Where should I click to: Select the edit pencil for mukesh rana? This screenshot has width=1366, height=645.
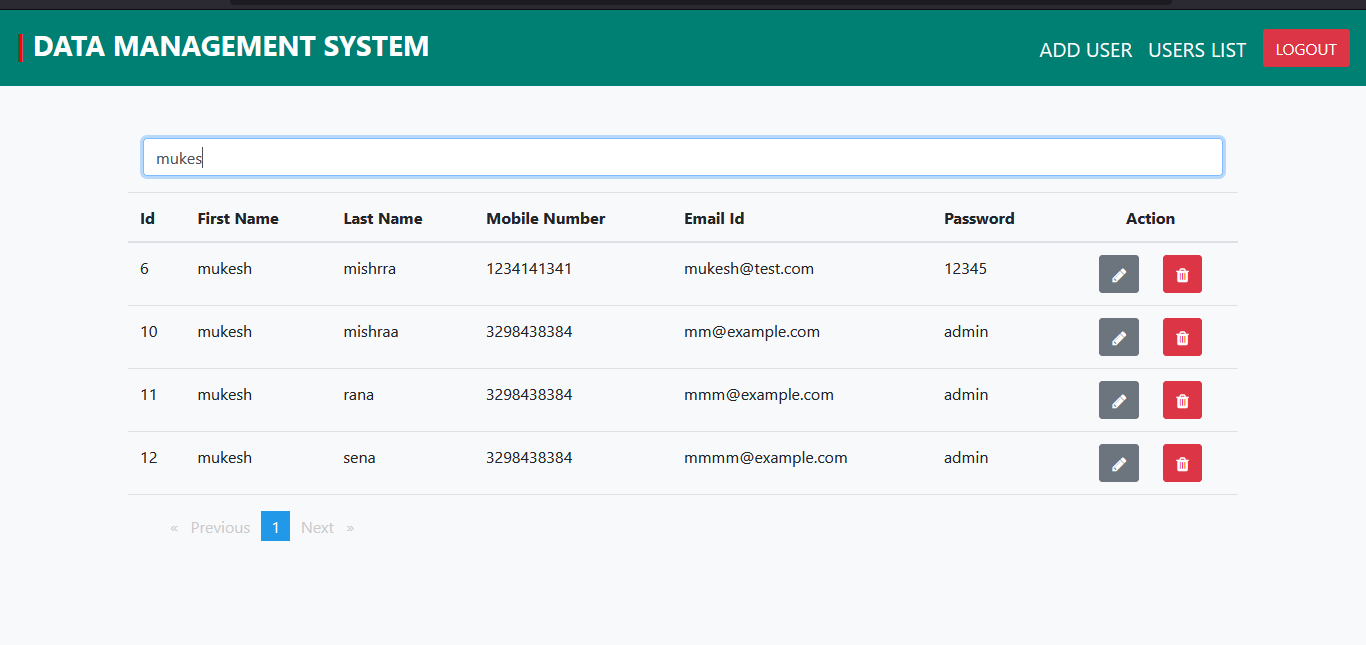pos(1118,400)
